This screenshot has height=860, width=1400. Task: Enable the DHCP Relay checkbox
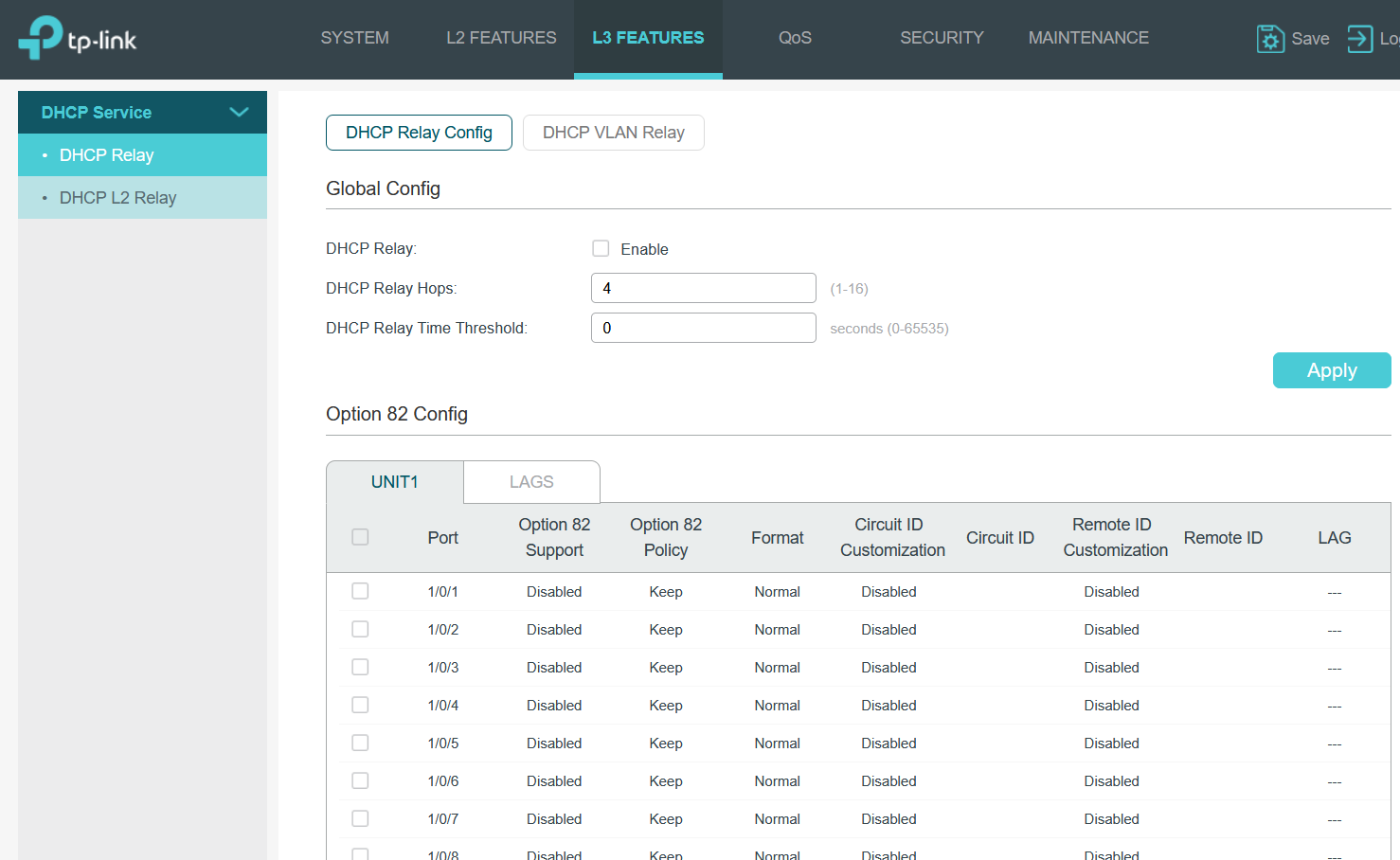click(601, 248)
